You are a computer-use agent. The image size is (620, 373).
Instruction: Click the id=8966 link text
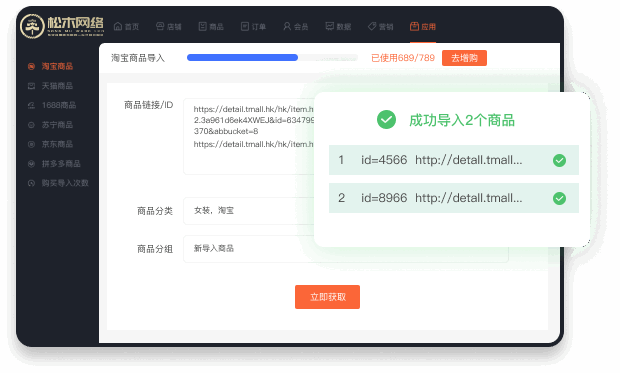441,198
